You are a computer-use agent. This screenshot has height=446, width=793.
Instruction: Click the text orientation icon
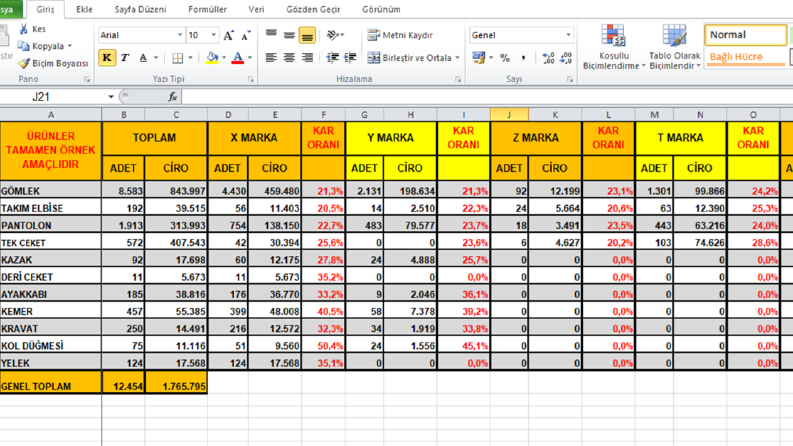335,35
